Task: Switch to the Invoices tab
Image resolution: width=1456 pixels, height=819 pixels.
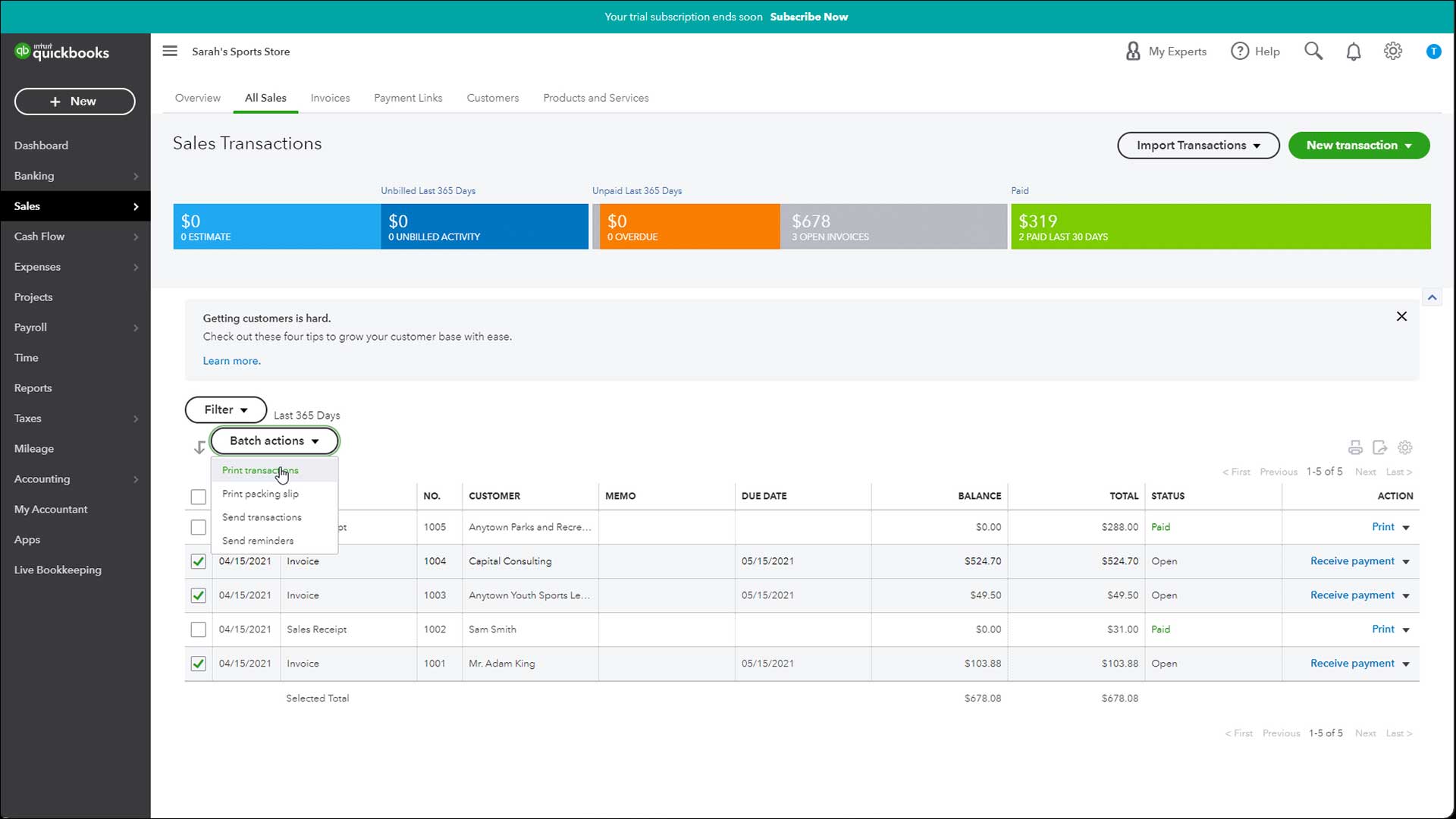Action: 330,98
